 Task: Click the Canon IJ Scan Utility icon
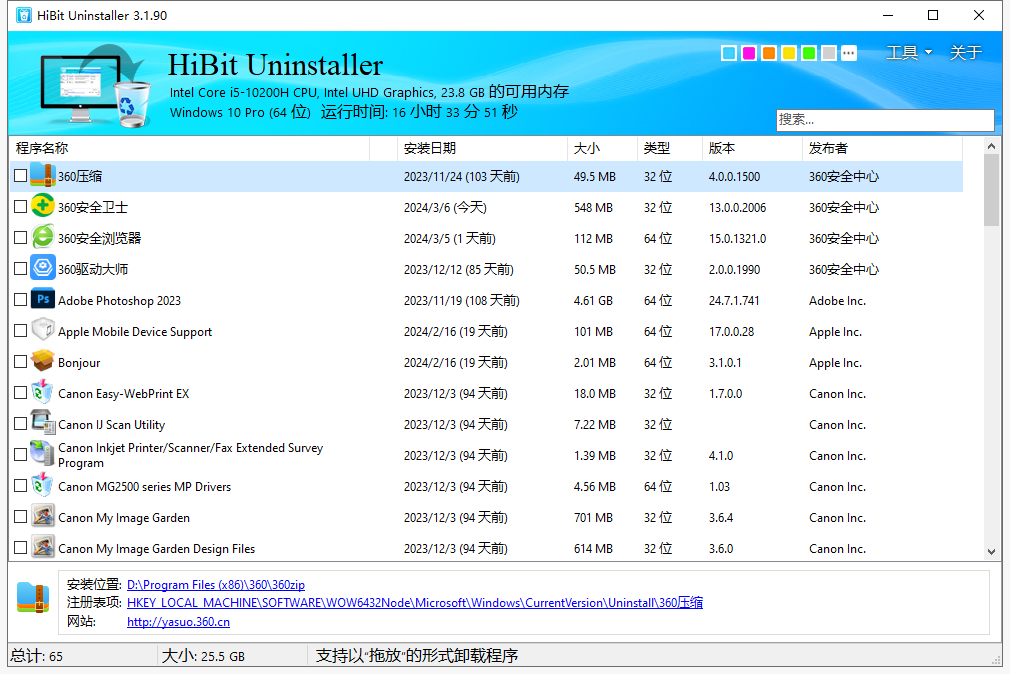[43, 423]
